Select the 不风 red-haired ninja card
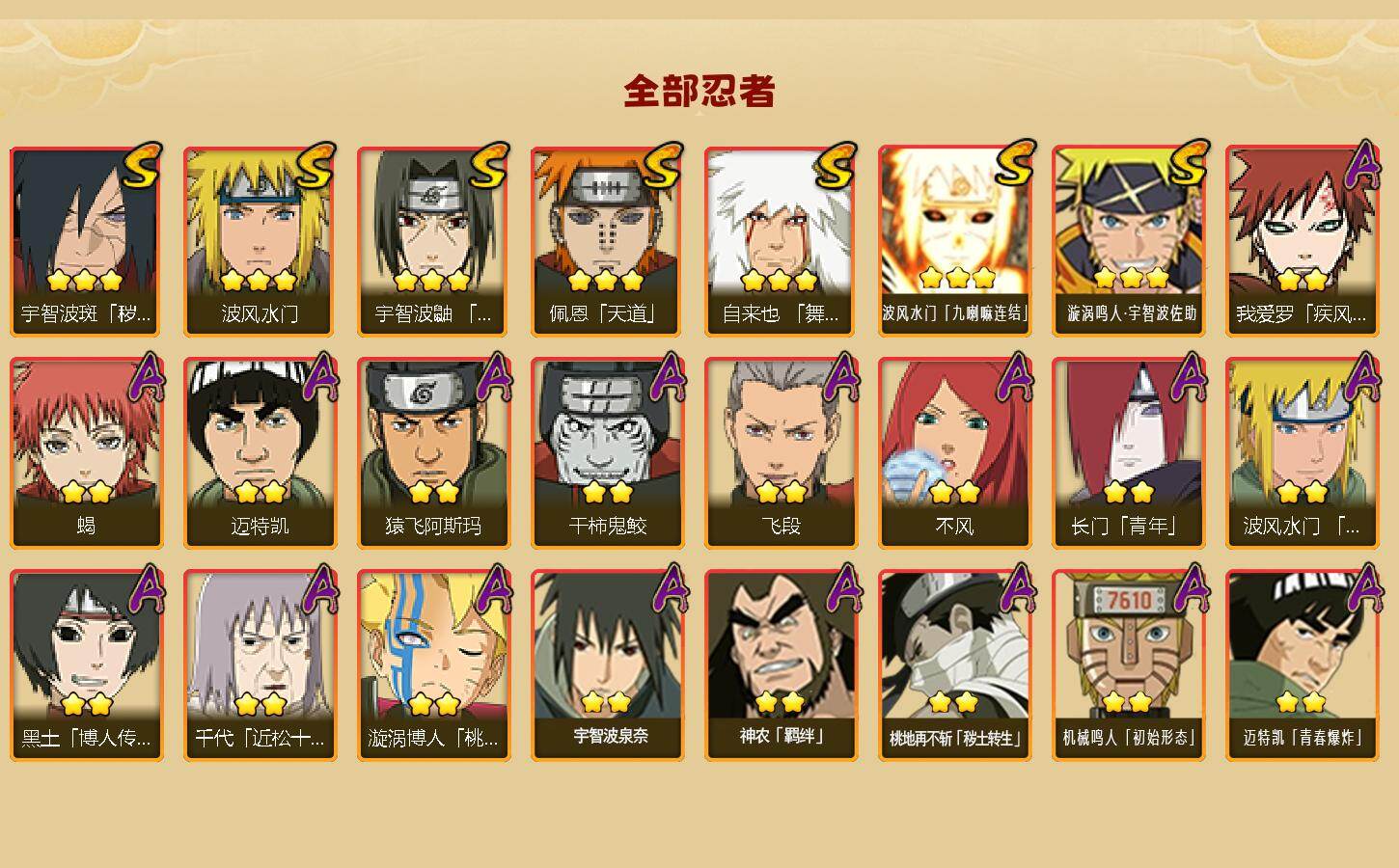The image size is (1399, 868). [x=954, y=453]
